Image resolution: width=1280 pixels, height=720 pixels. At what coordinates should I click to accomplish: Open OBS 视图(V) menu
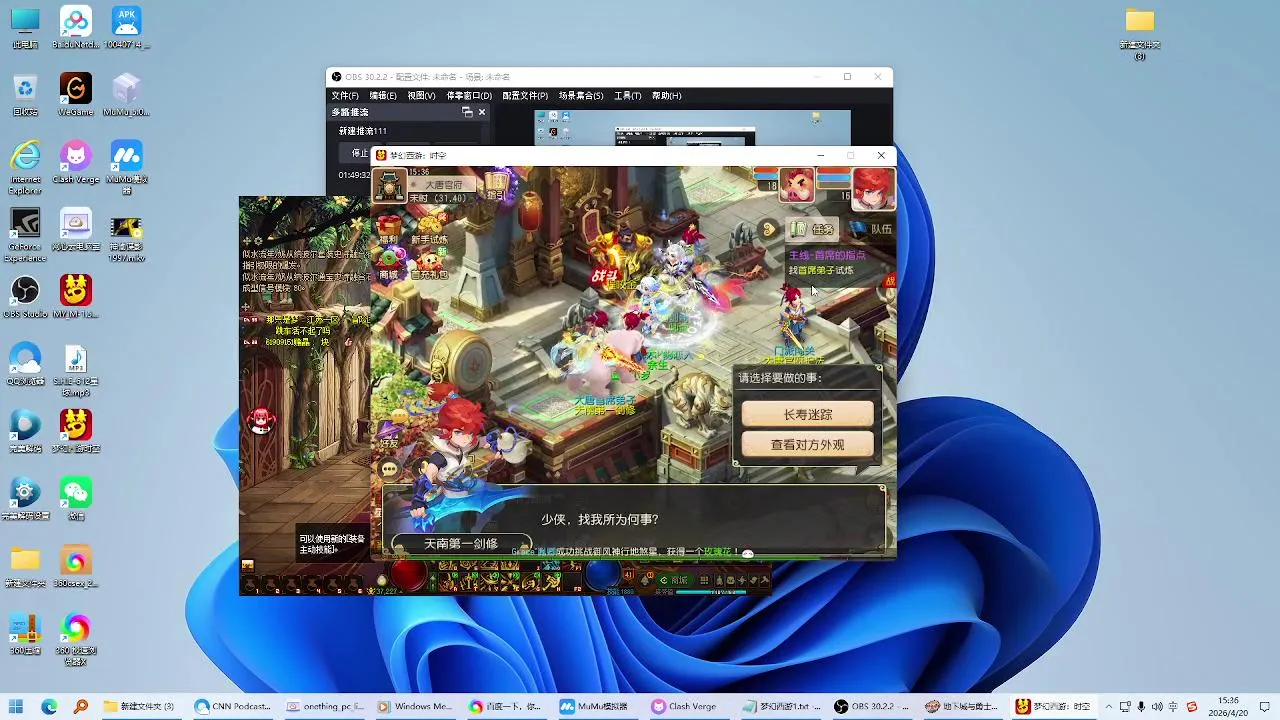coord(421,96)
